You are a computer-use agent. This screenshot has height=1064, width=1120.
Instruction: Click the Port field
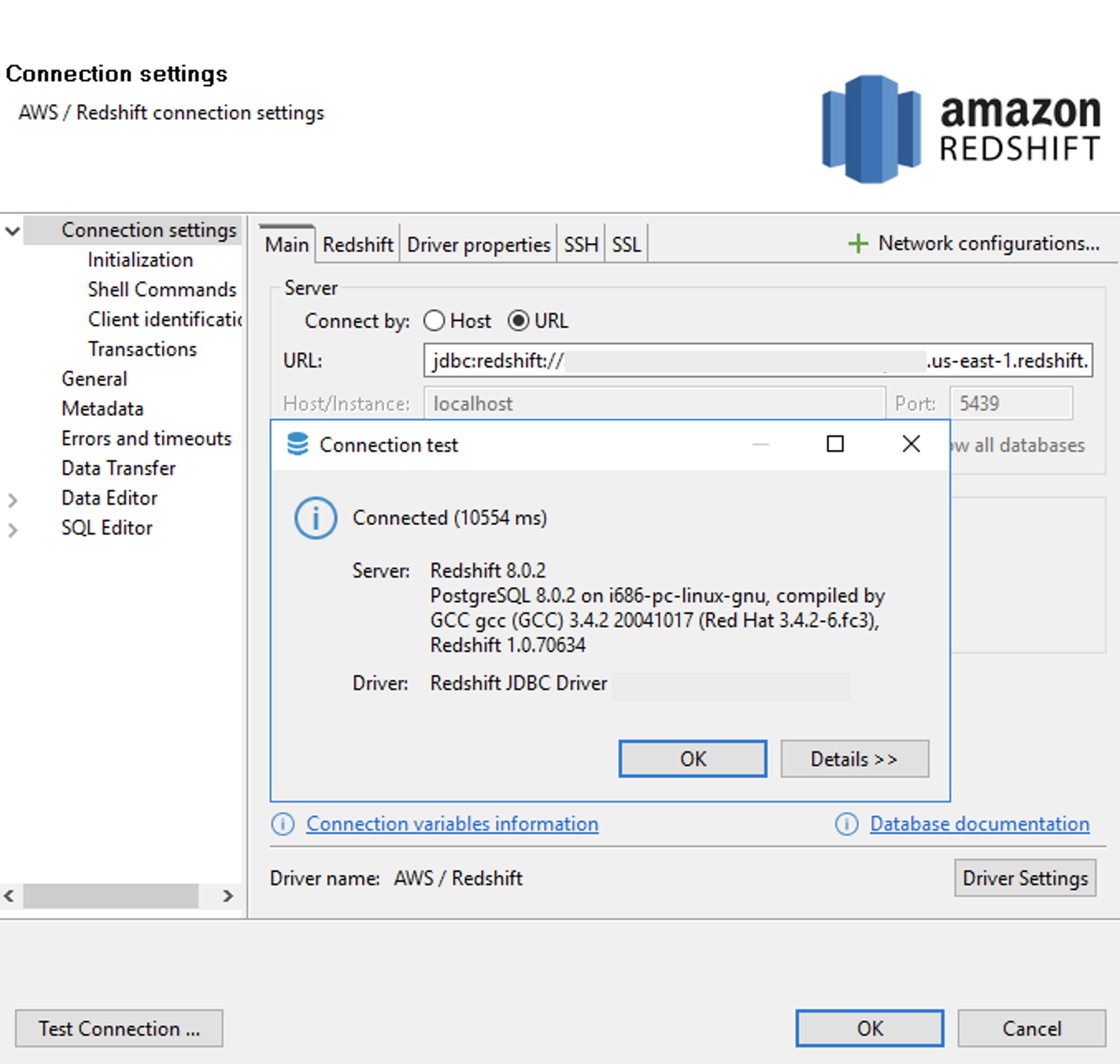[1011, 404]
